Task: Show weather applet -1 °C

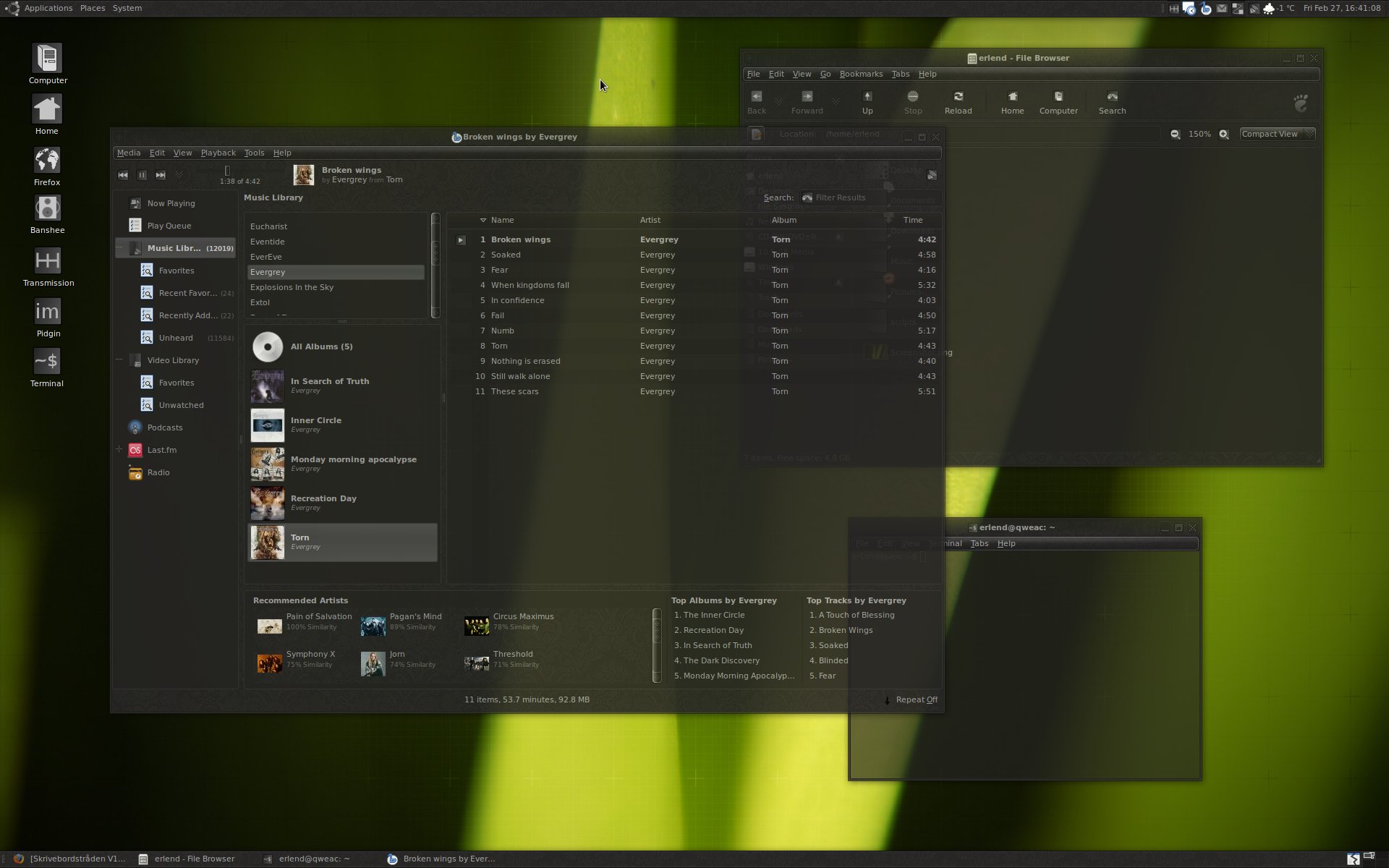Action: pyautogui.click(x=1278, y=8)
